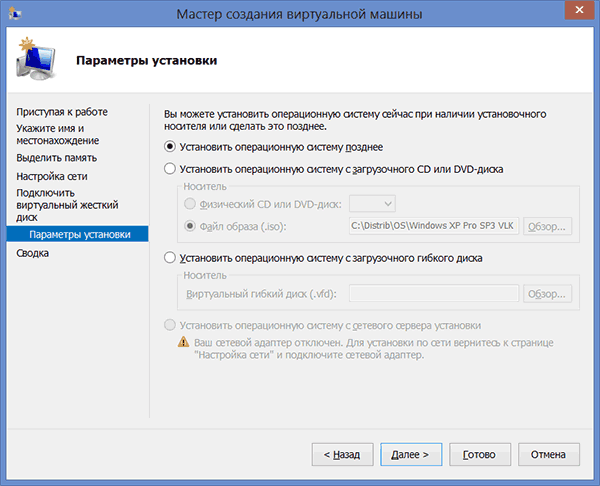This screenshot has height=486, width=600.
Task: Click 'Обзор...' next to ISO file path
Action: pyautogui.click(x=547, y=226)
